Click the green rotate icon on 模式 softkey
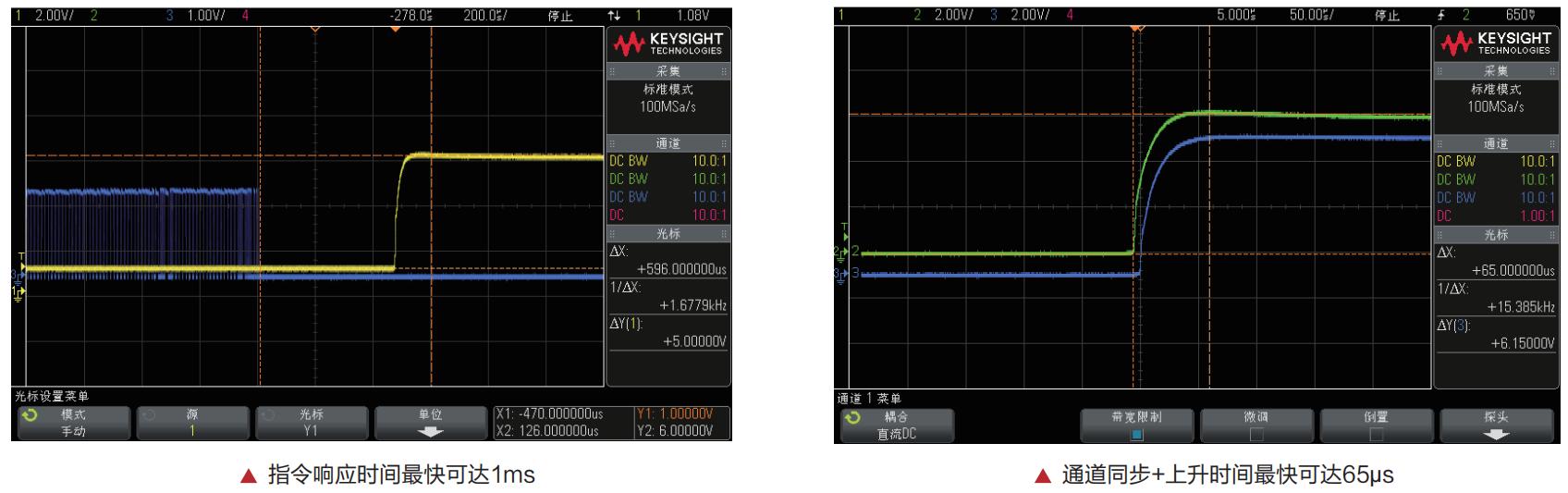Image resolution: width=1568 pixels, height=493 pixels. pos(30,416)
